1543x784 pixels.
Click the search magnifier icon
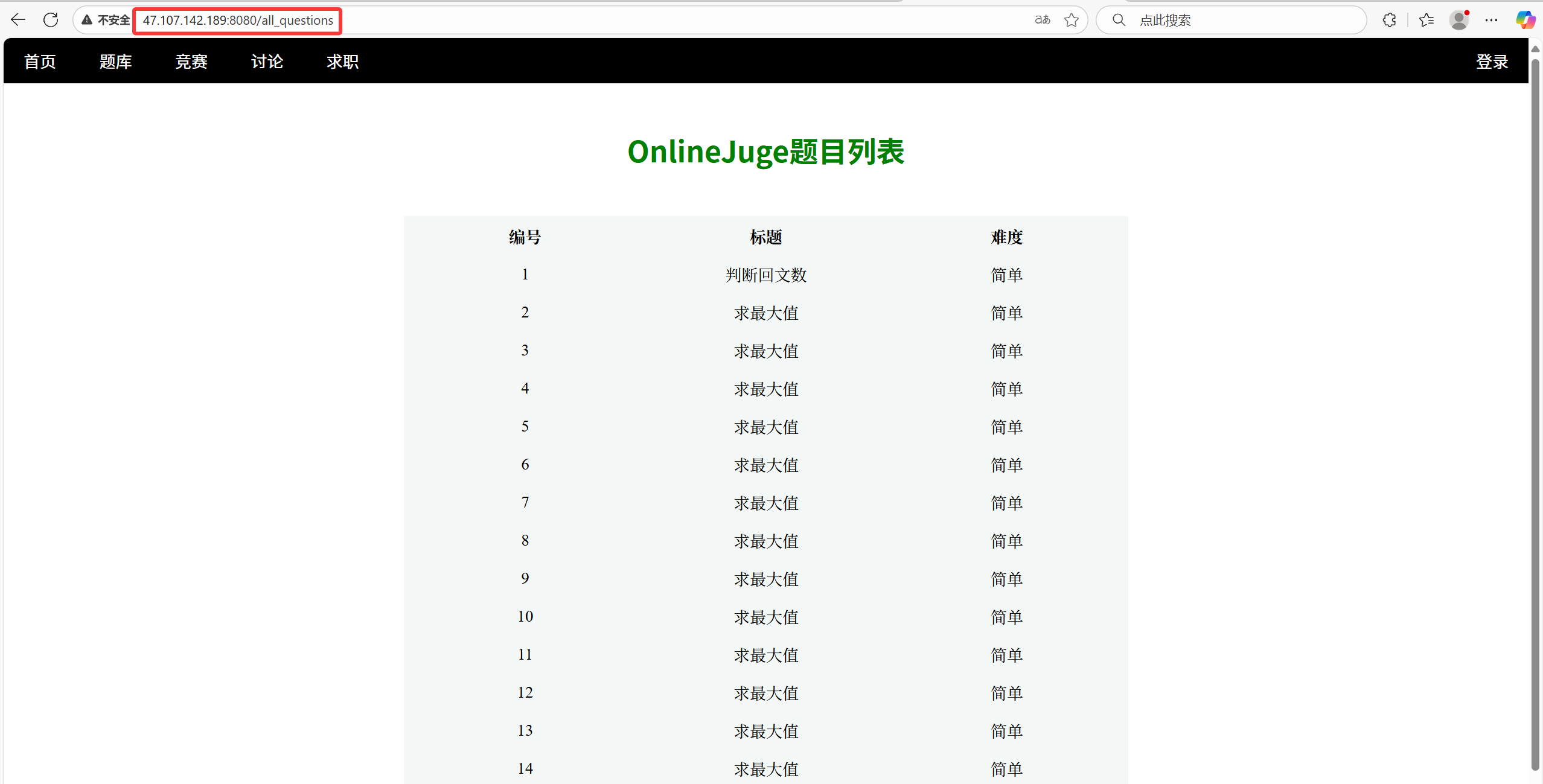pos(1119,20)
